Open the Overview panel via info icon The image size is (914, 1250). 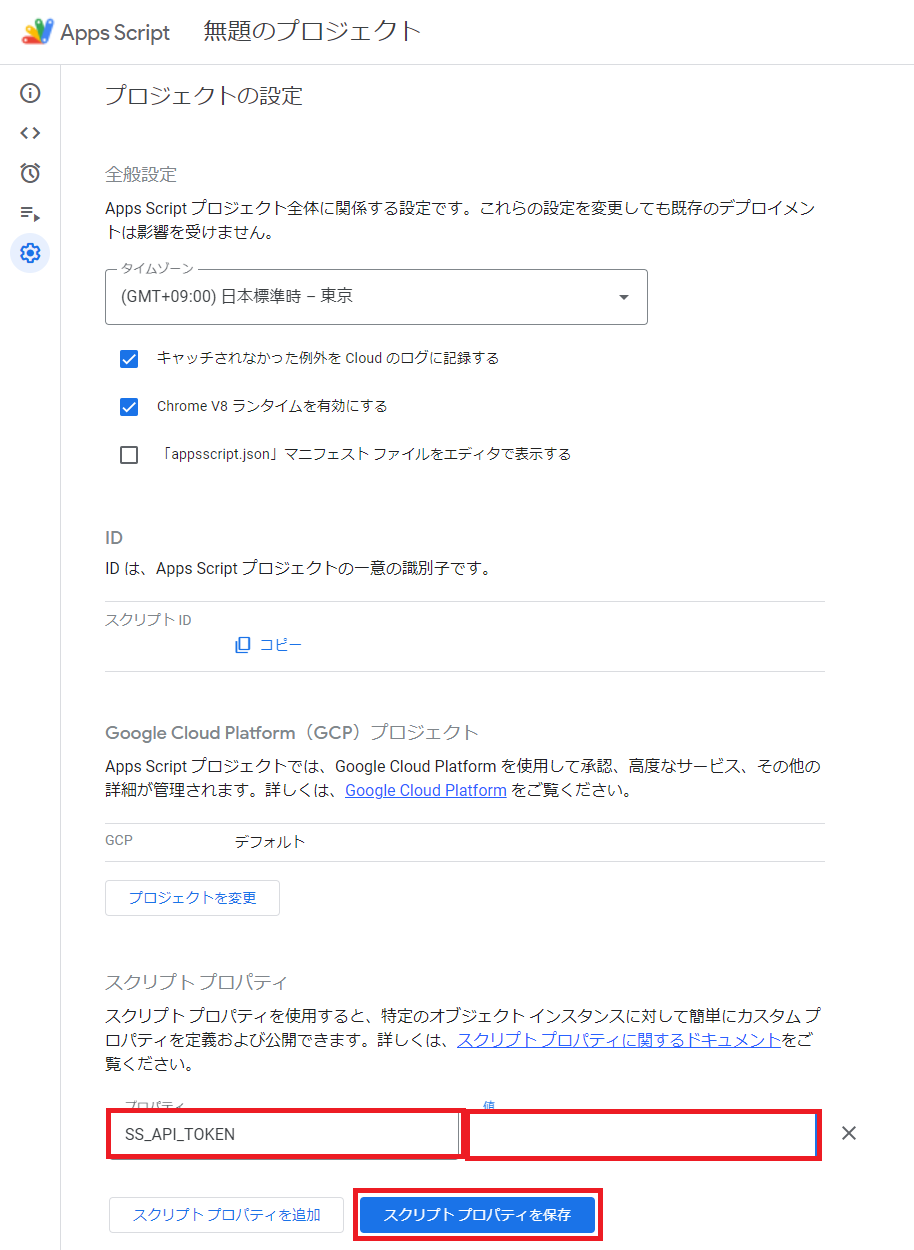pyautogui.click(x=30, y=93)
